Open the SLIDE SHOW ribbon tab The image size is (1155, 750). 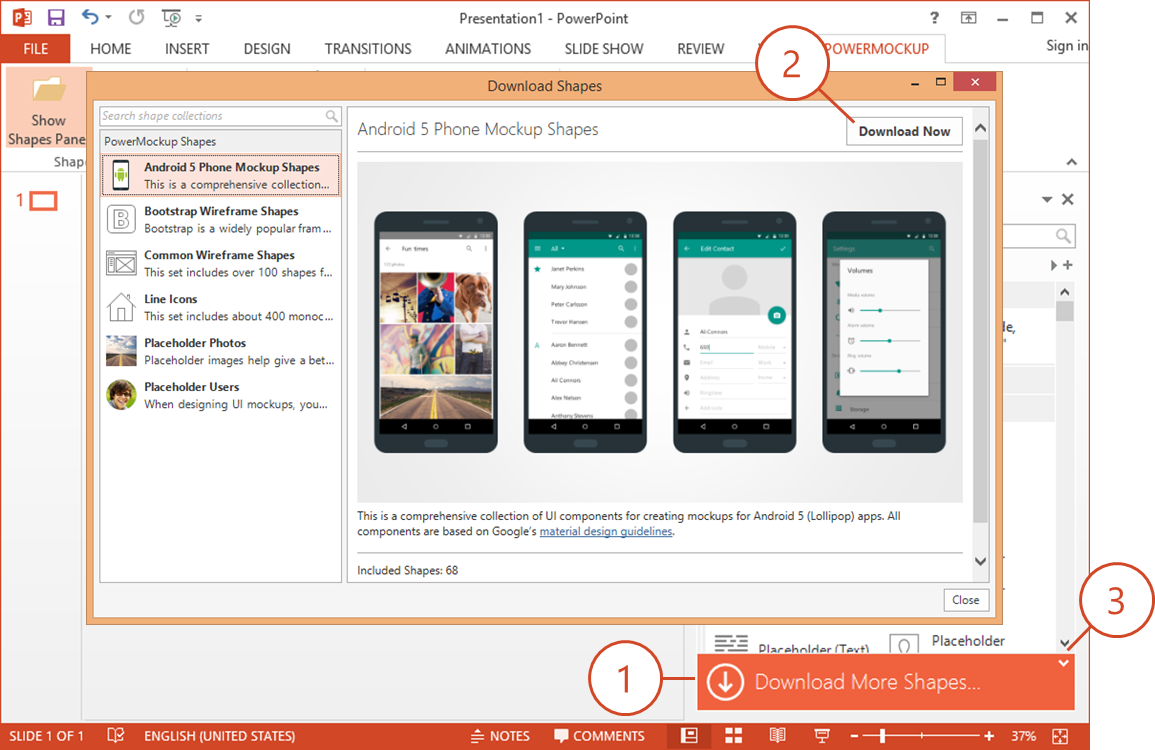click(x=603, y=49)
